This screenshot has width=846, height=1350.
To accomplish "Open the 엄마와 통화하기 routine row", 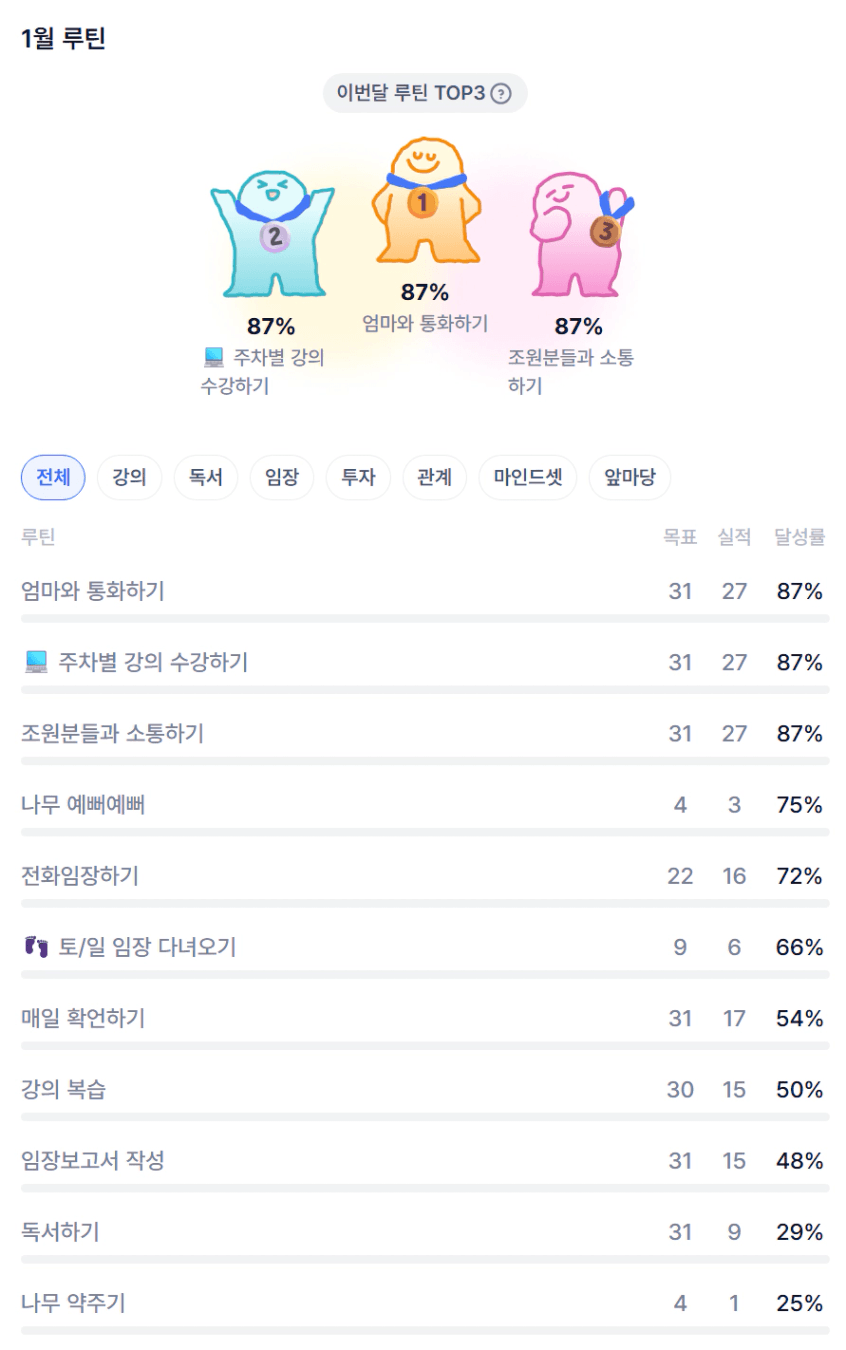I will 93,591.
